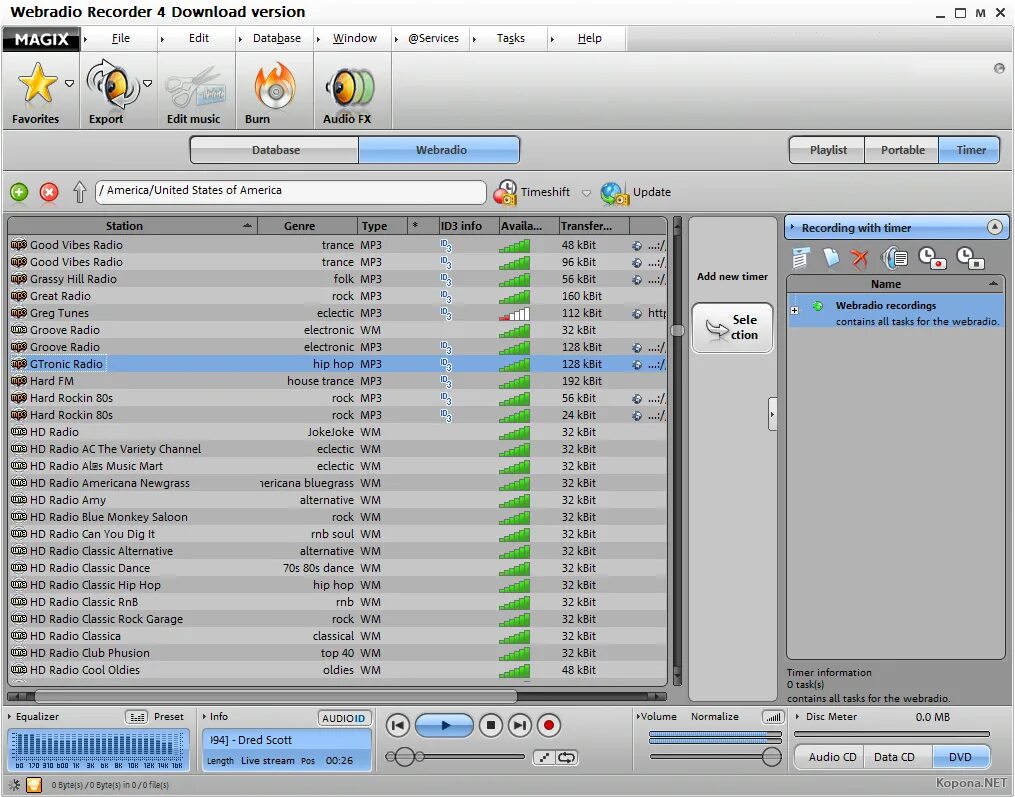Open the Burn disc tool
The width and height of the screenshot is (1015, 797).
tap(275, 86)
